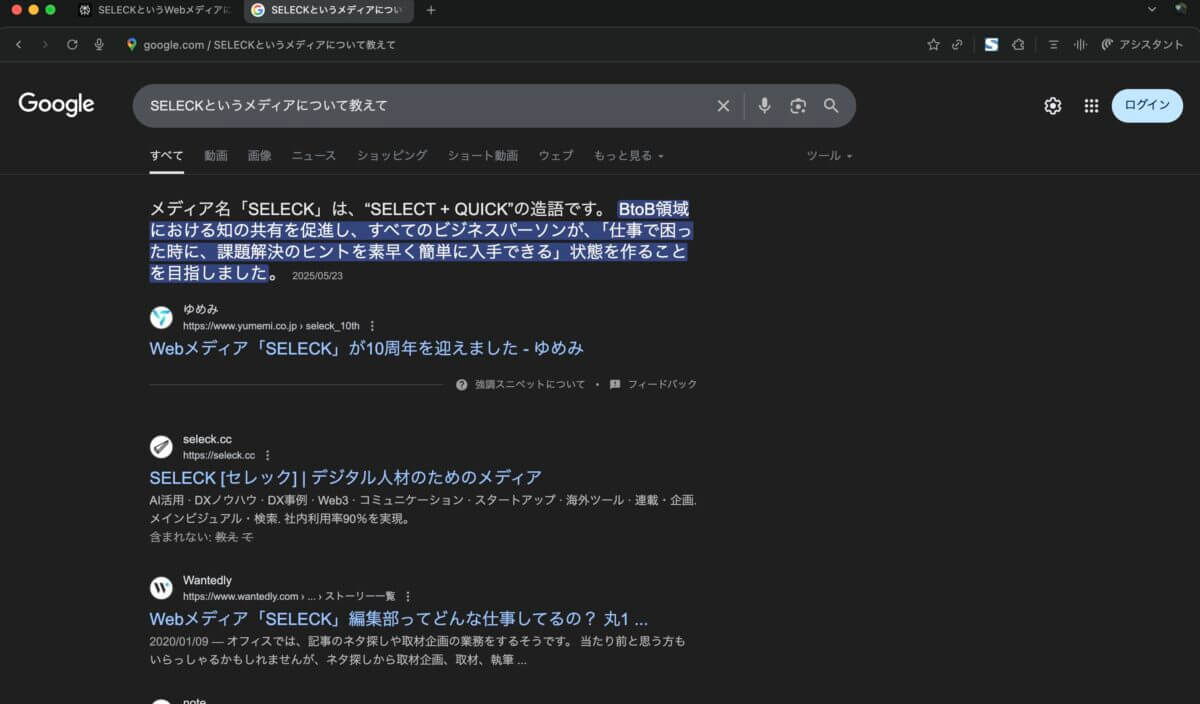Open Google quick settings gear
This screenshot has width=1200, height=704.
[1053, 105]
